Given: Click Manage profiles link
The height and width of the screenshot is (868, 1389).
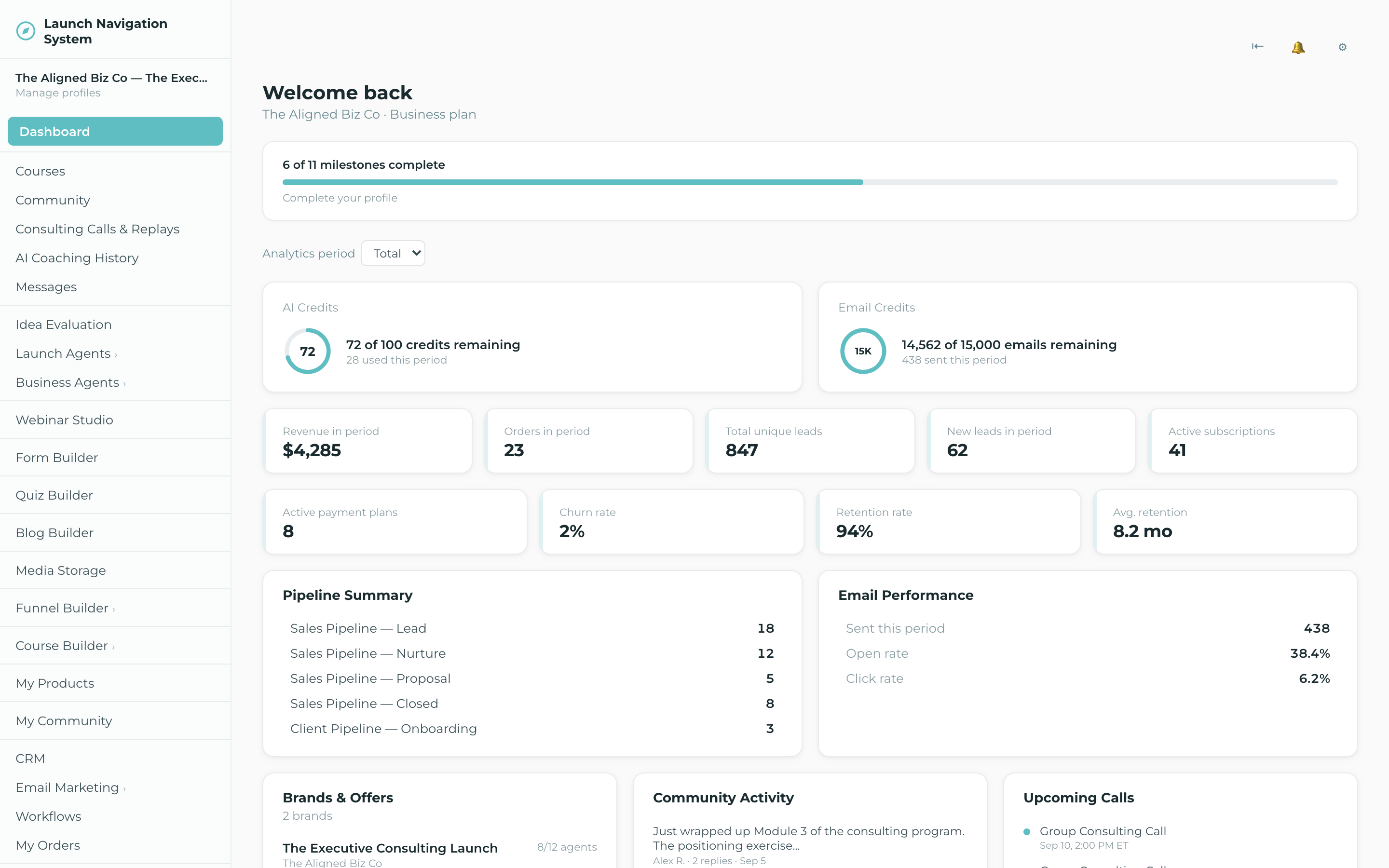Looking at the screenshot, I should click(x=58, y=93).
